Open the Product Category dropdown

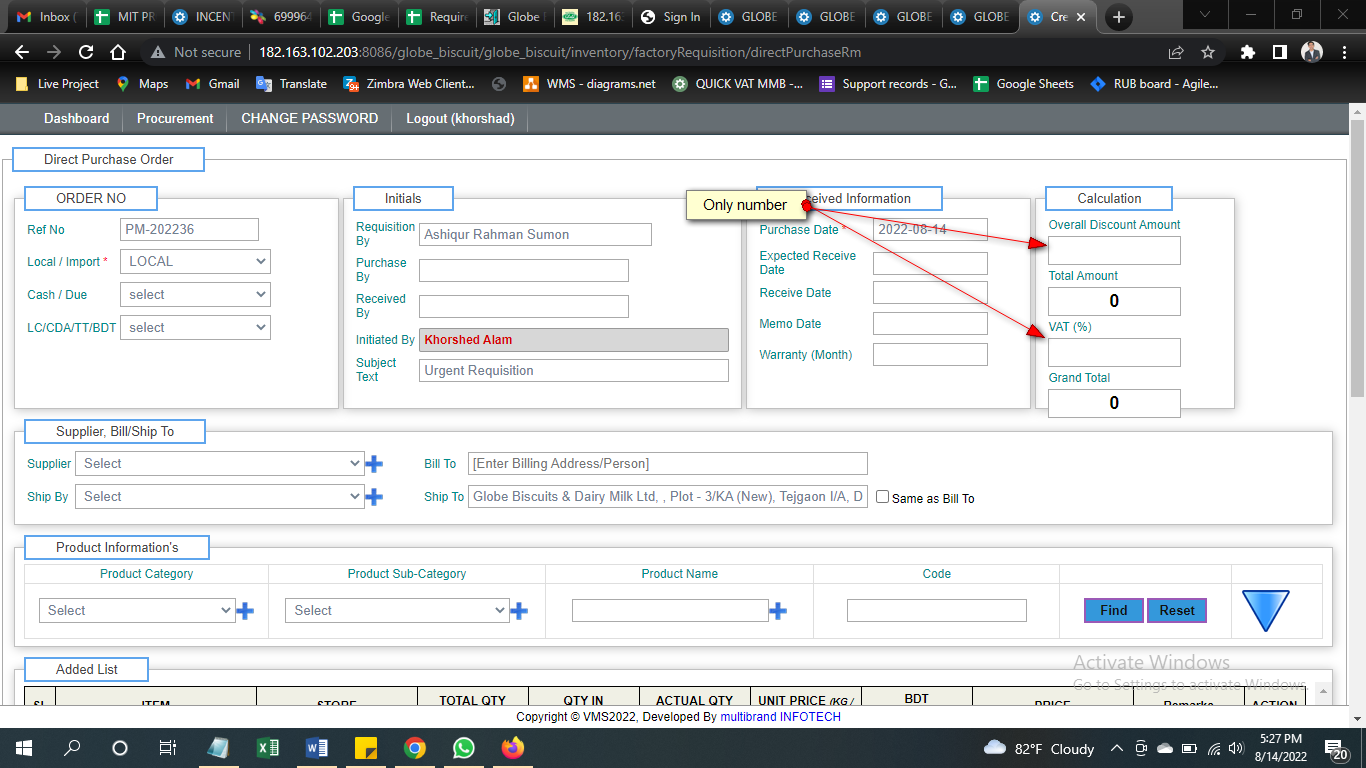tap(137, 611)
